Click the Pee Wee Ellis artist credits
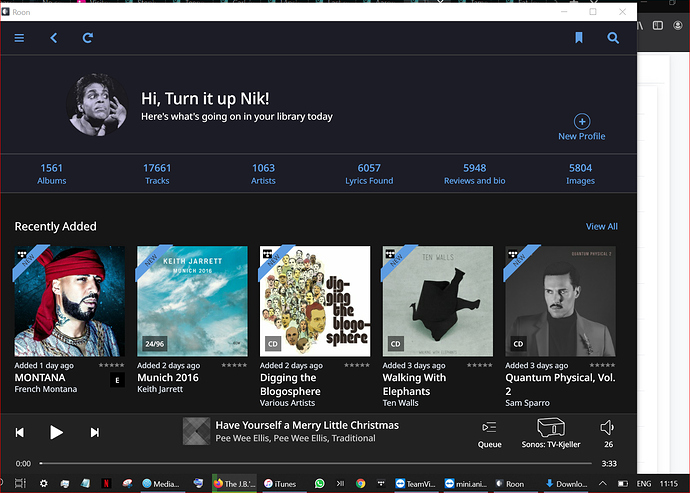Screen dimensions: 690x493 coord(295,438)
